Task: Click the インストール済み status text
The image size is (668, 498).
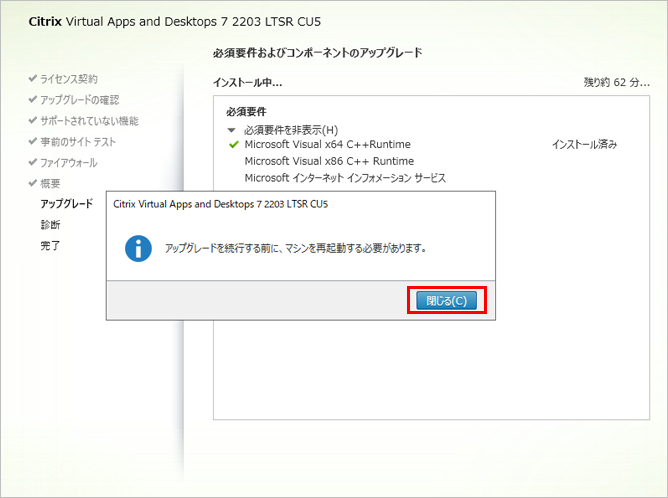Action: (x=584, y=144)
